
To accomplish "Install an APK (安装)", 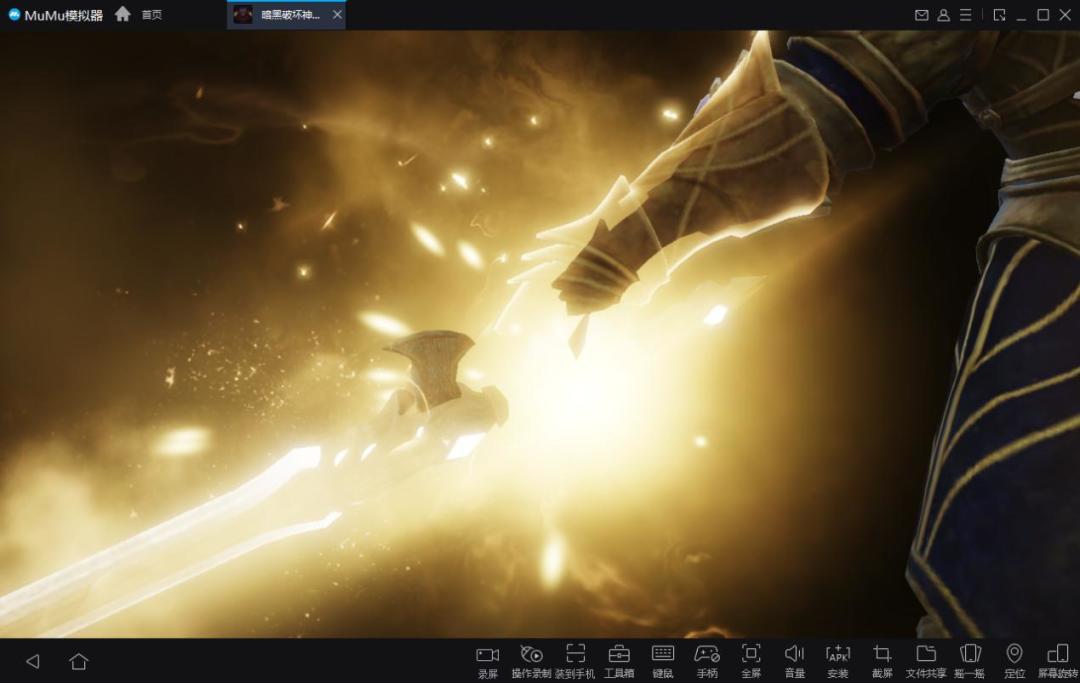I will click(838, 662).
